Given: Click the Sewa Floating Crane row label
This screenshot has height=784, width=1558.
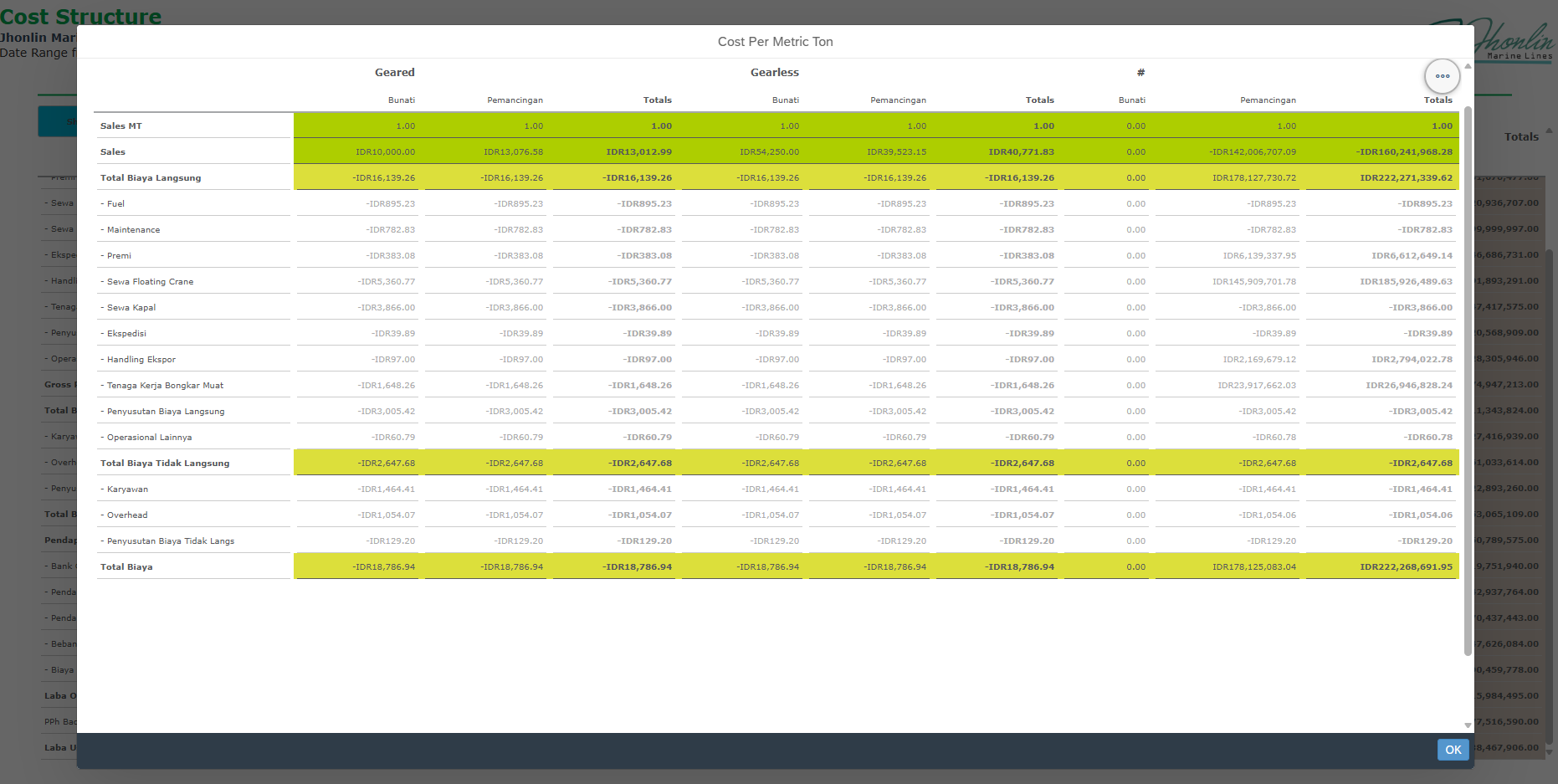Looking at the screenshot, I should [x=146, y=281].
